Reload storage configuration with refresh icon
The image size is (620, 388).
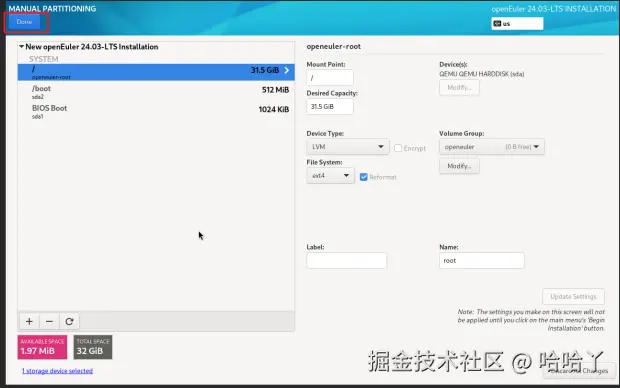tap(70, 321)
